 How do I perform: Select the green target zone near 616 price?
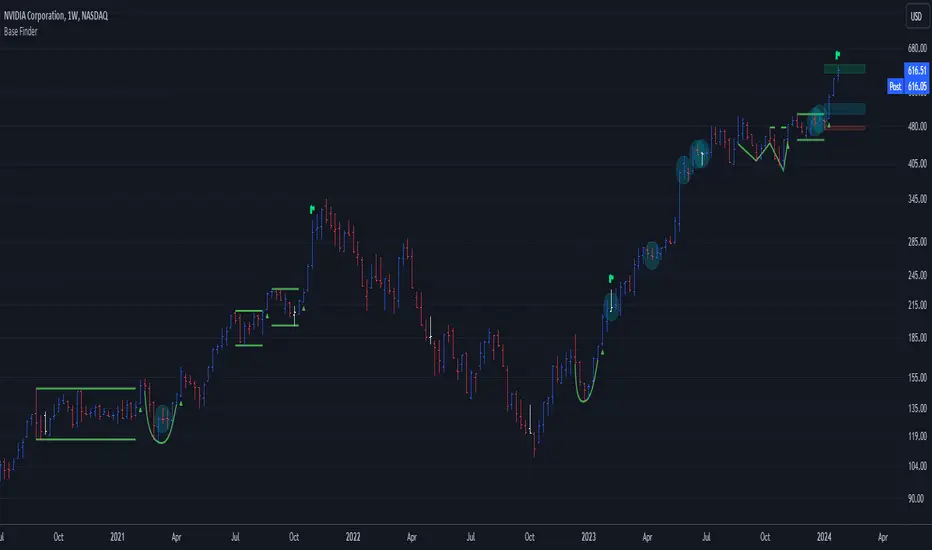(x=844, y=69)
